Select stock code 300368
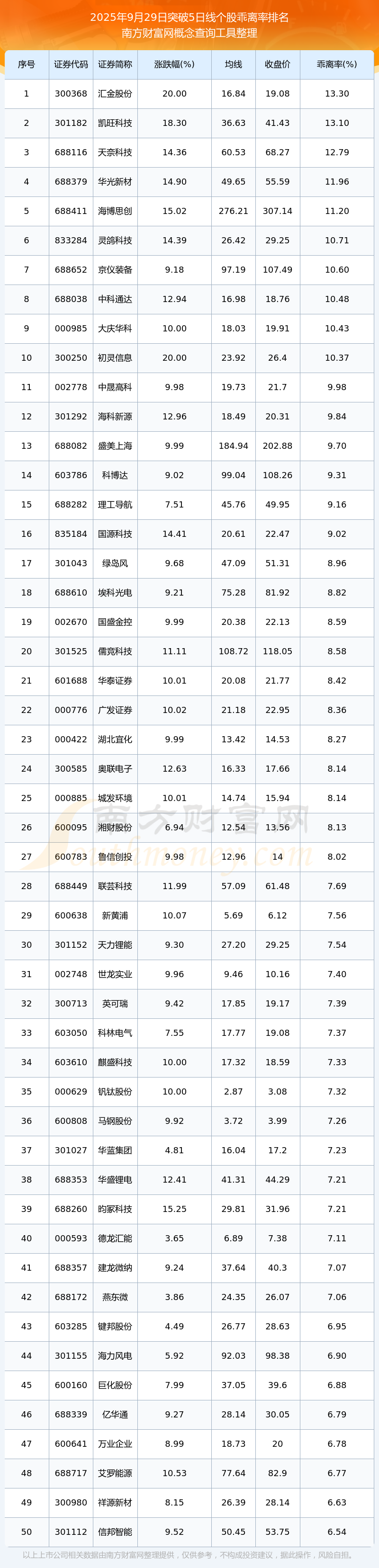The height and width of the screenshot is (1568, 379). [x=71, y=94]
